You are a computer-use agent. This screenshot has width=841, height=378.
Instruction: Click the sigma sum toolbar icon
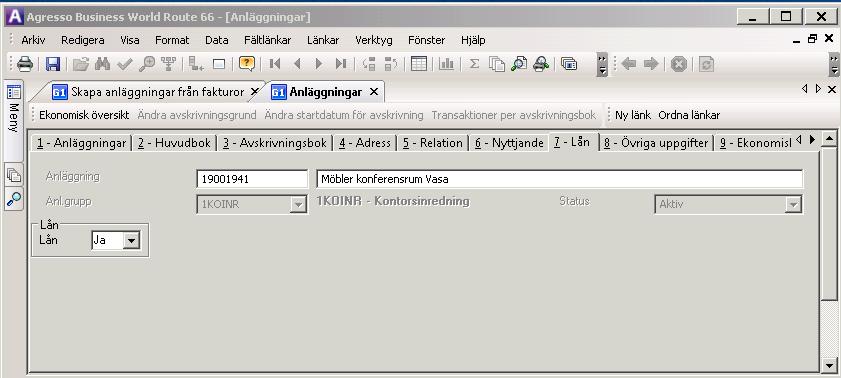tap(474, 64)
